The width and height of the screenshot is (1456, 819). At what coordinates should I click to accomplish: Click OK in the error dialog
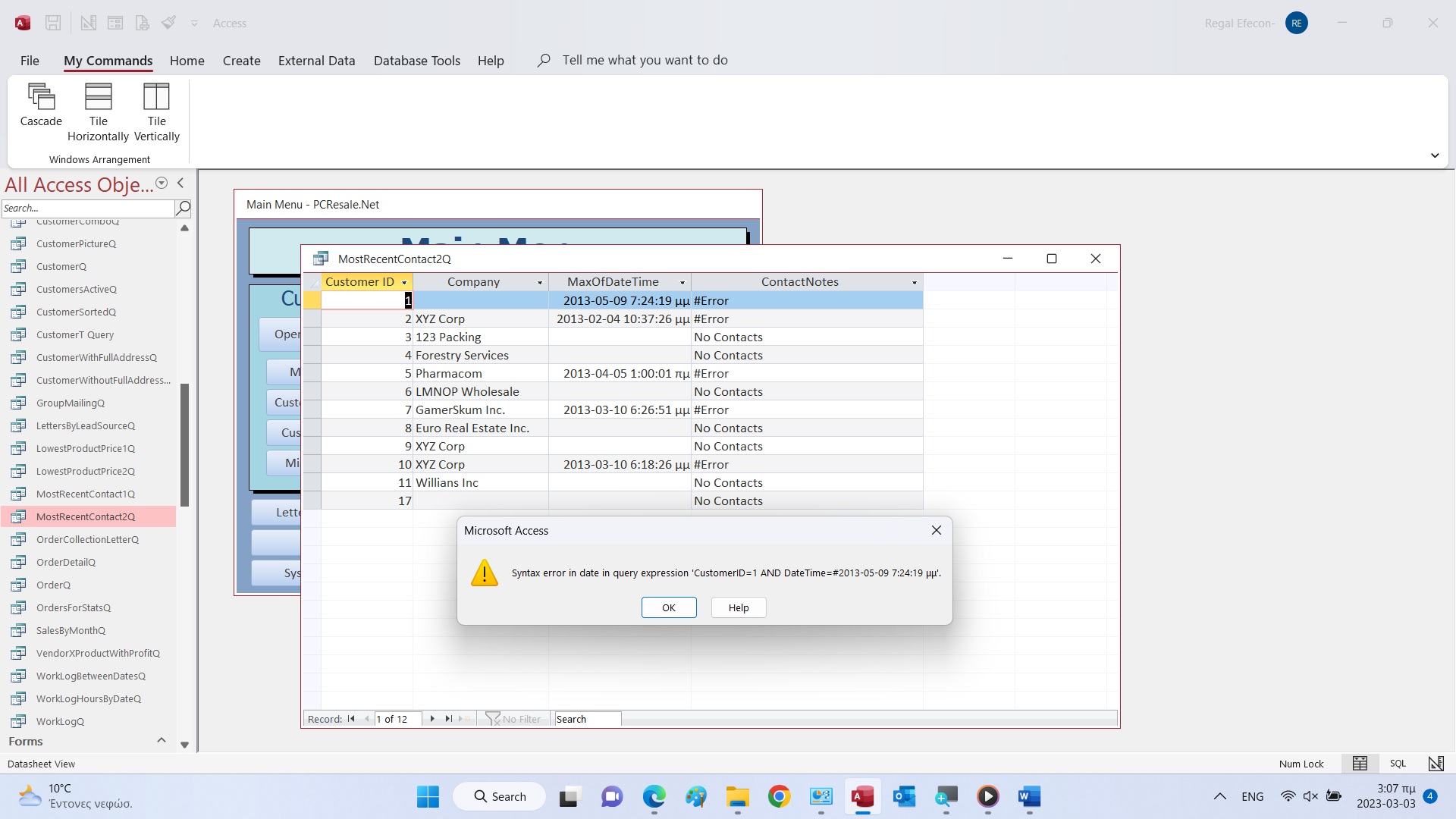(668, 607)
